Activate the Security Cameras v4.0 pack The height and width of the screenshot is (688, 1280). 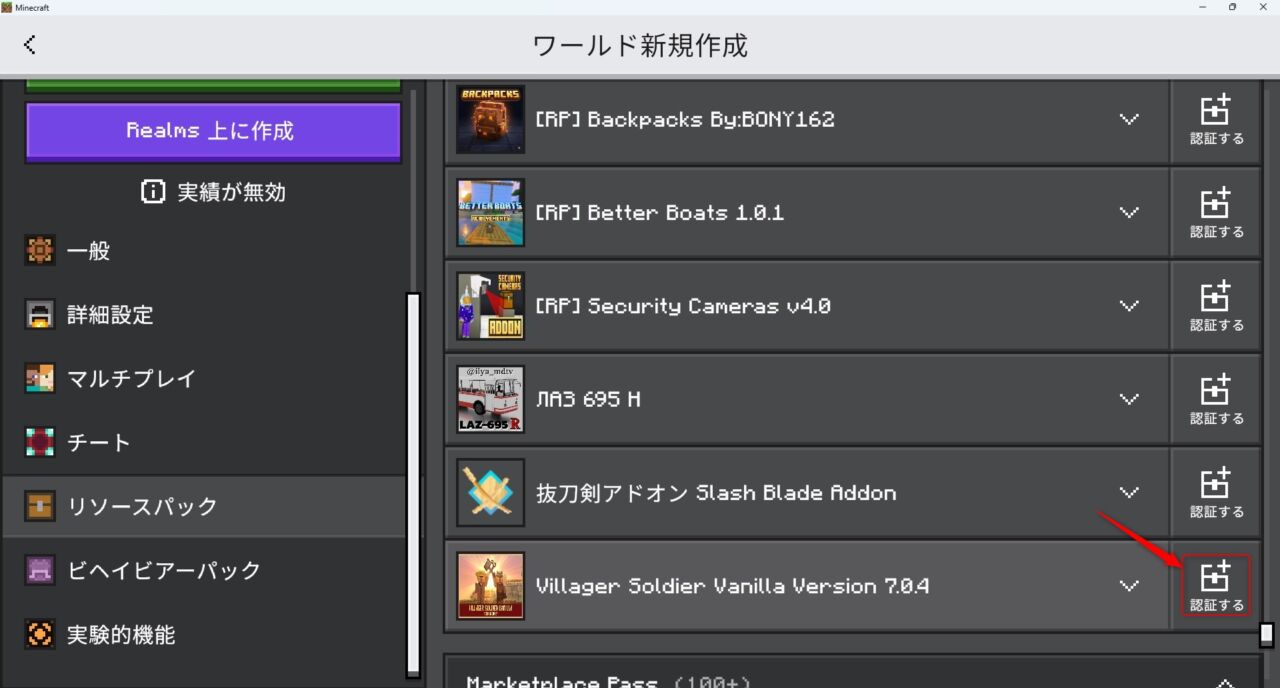pyautogui.click(x=1216, y=306)
